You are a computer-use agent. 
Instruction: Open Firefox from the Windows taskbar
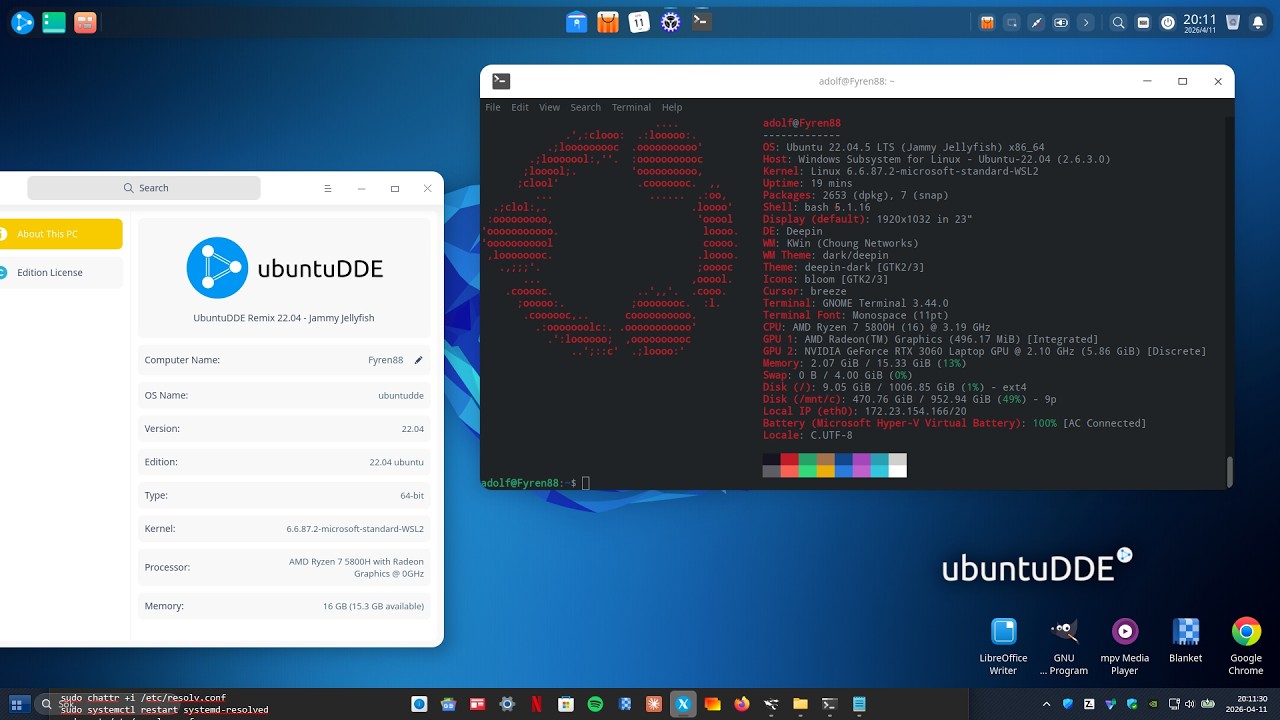[x=741, y=704]
